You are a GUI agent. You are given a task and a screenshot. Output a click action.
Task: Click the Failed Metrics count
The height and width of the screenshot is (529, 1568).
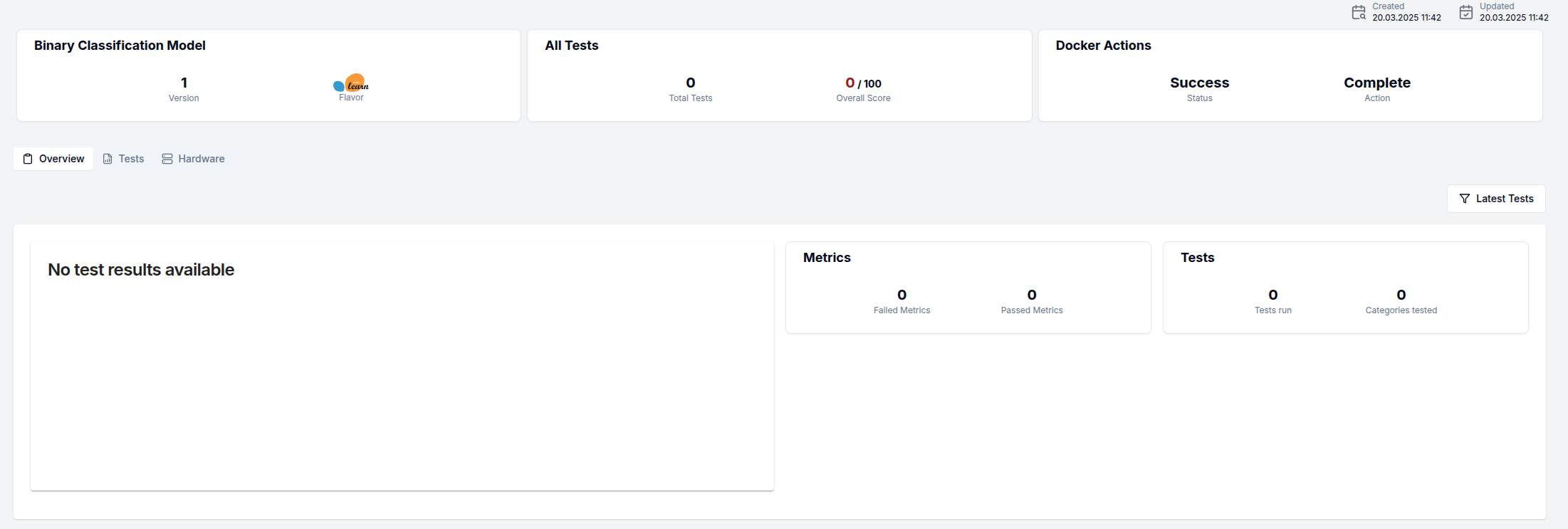(902, 295)
